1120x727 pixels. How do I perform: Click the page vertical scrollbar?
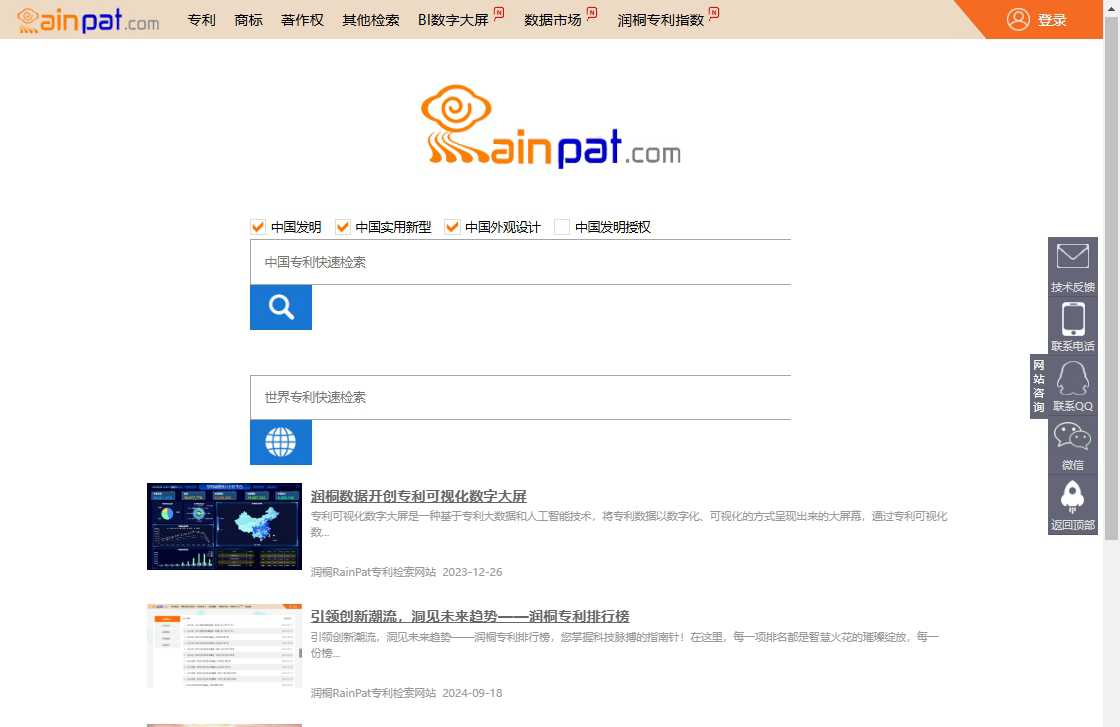pos(1111,279)
